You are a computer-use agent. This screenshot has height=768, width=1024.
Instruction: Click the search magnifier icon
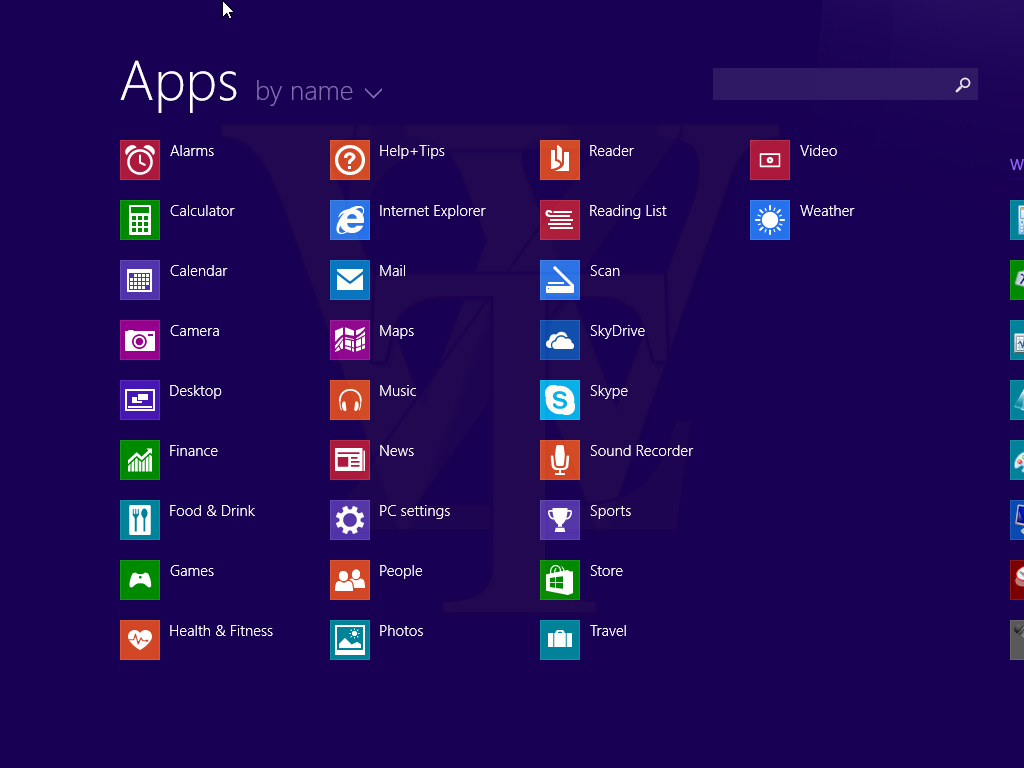pyautogui.click(x=963, y=84)
